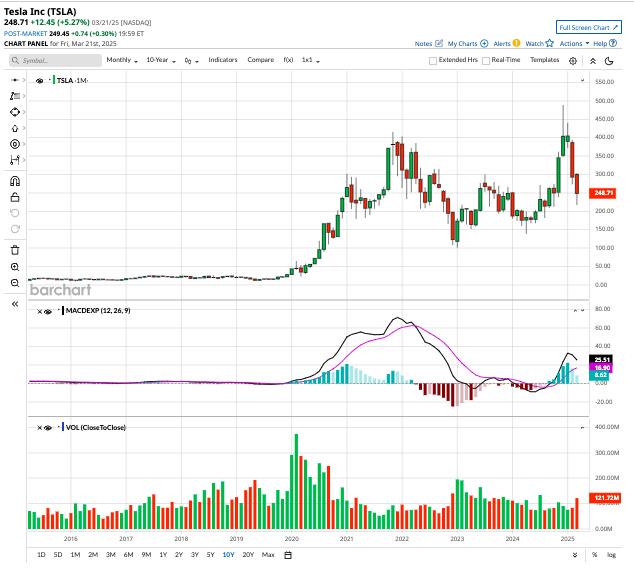Select the 5Y range

click(x=210, y=555)
